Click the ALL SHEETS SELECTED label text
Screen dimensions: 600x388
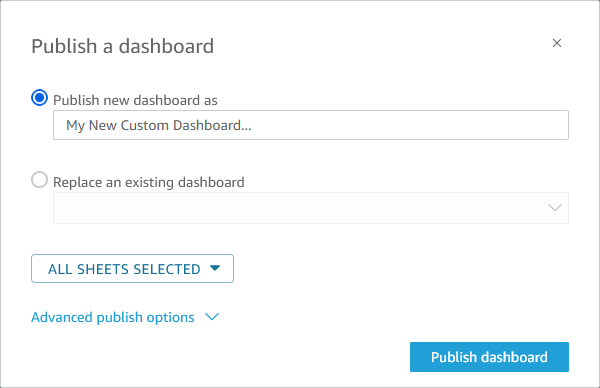coord(124,269)
